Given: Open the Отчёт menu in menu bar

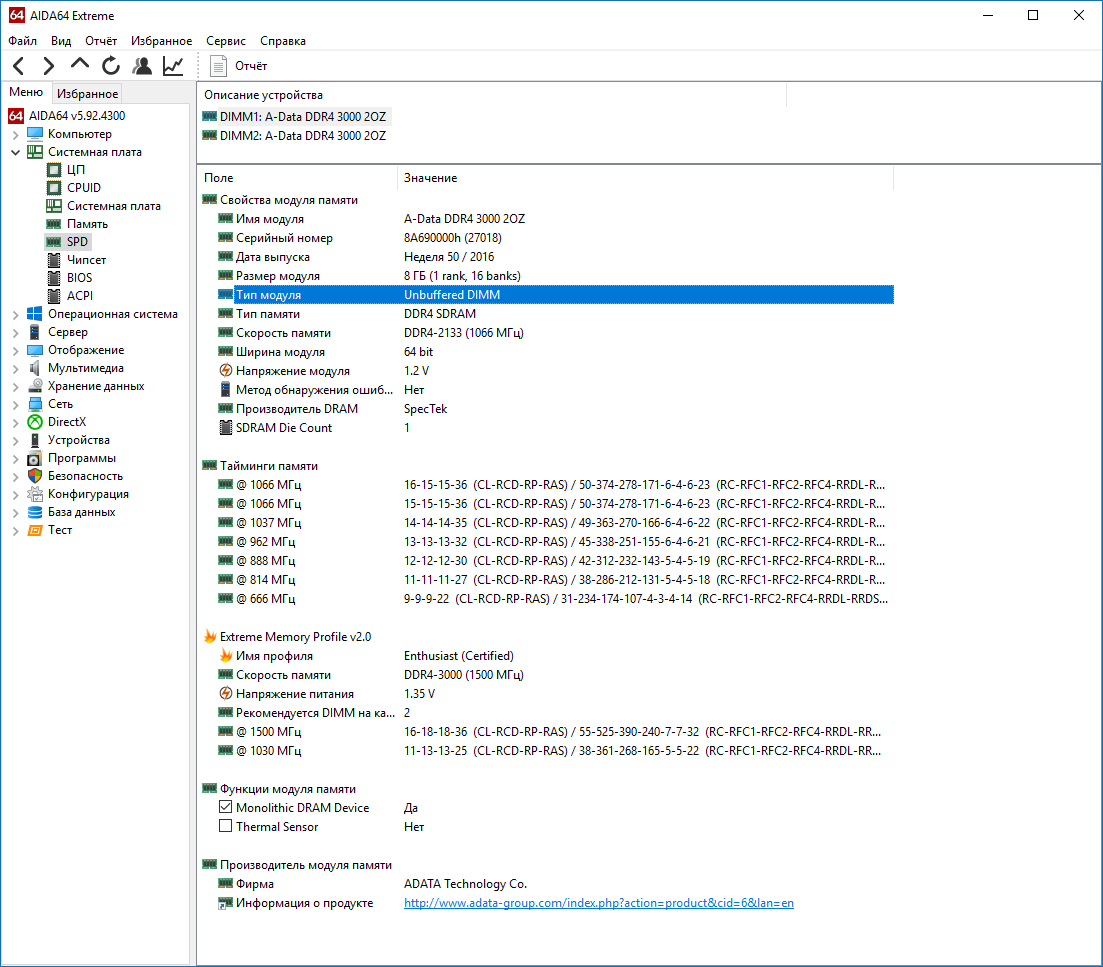Looking at the screenshot, I should point(101,41).
